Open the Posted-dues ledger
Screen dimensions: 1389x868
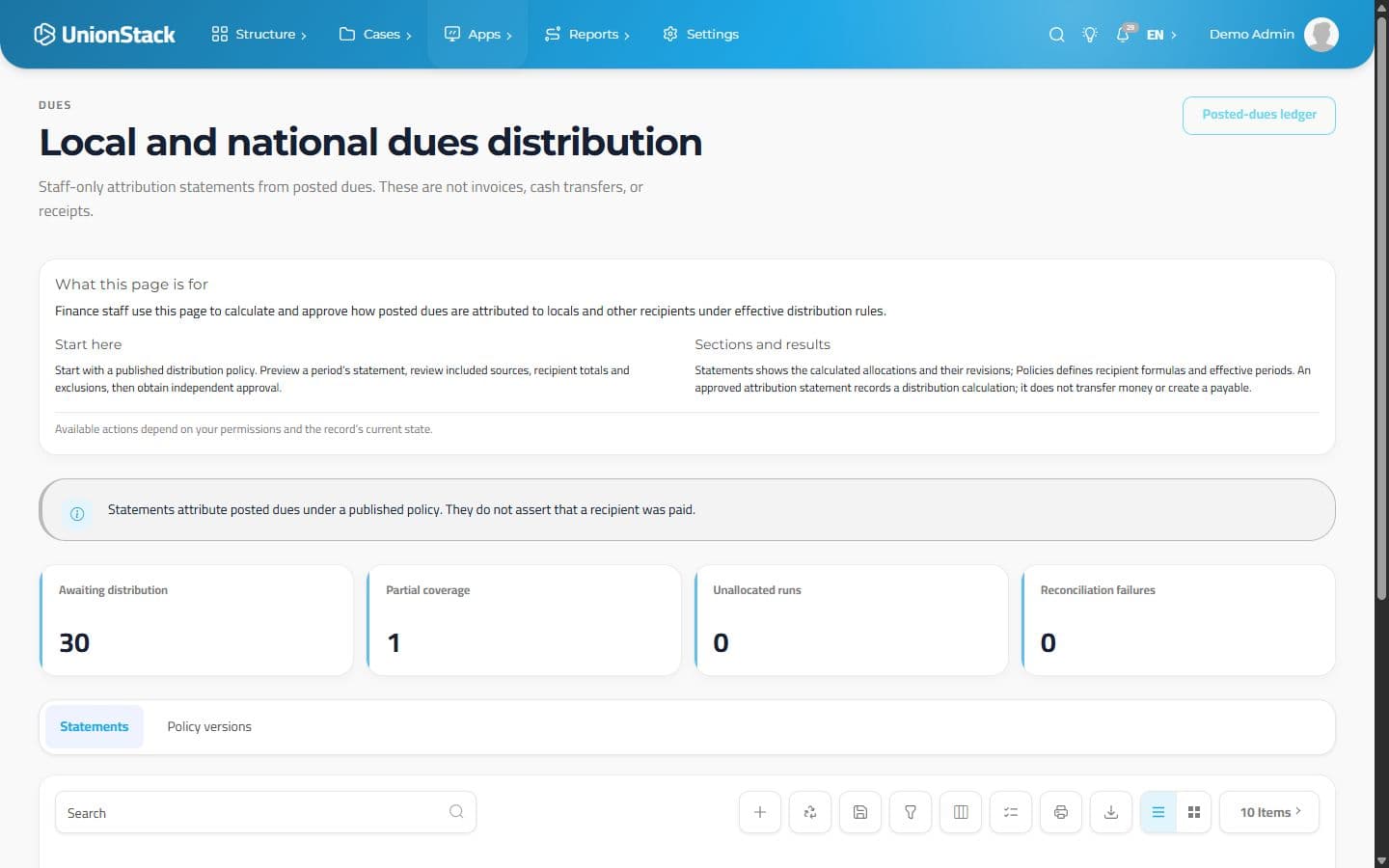pyautogui.click(x=1259, y=115)
